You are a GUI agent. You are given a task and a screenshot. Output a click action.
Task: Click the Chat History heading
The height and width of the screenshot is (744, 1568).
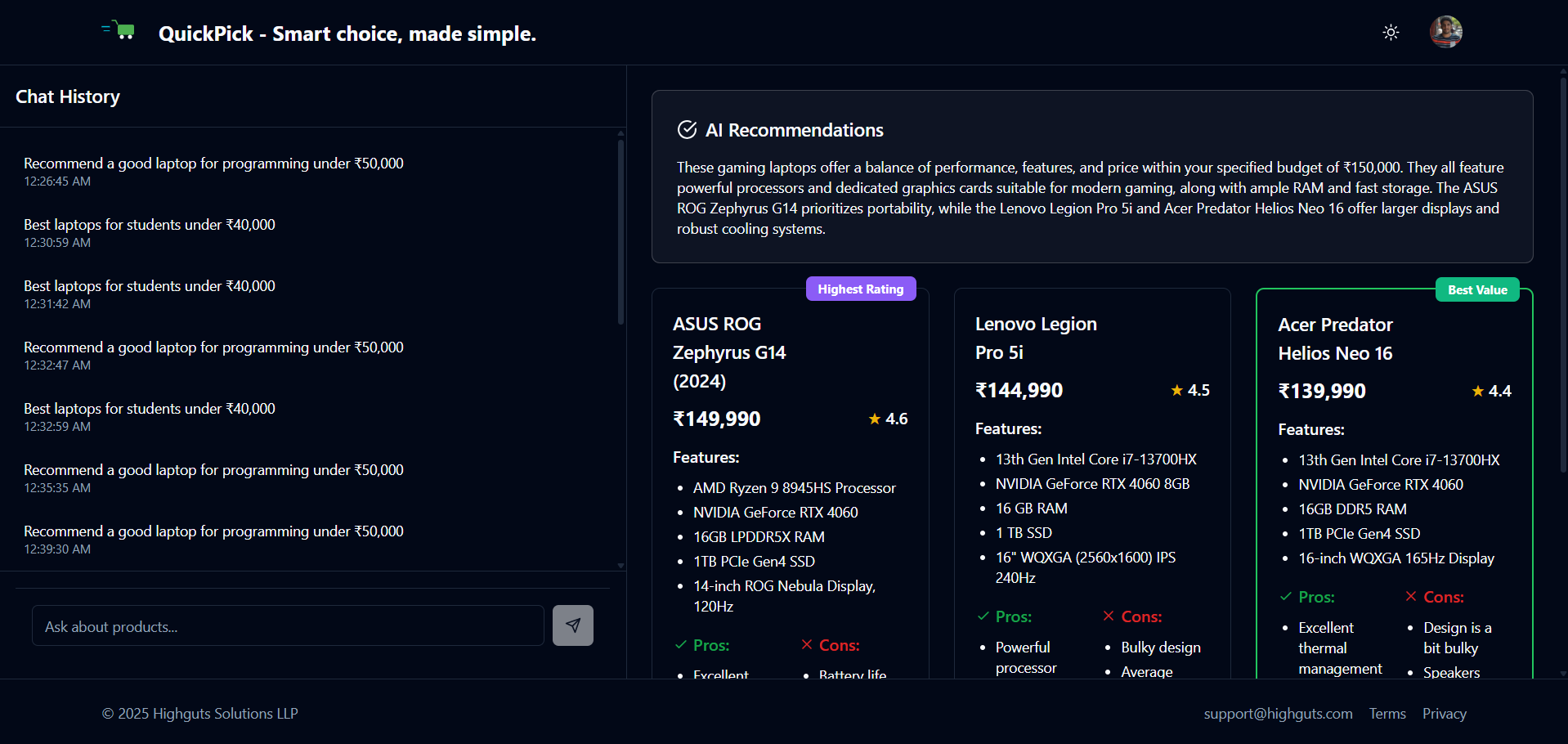point(68,96)
